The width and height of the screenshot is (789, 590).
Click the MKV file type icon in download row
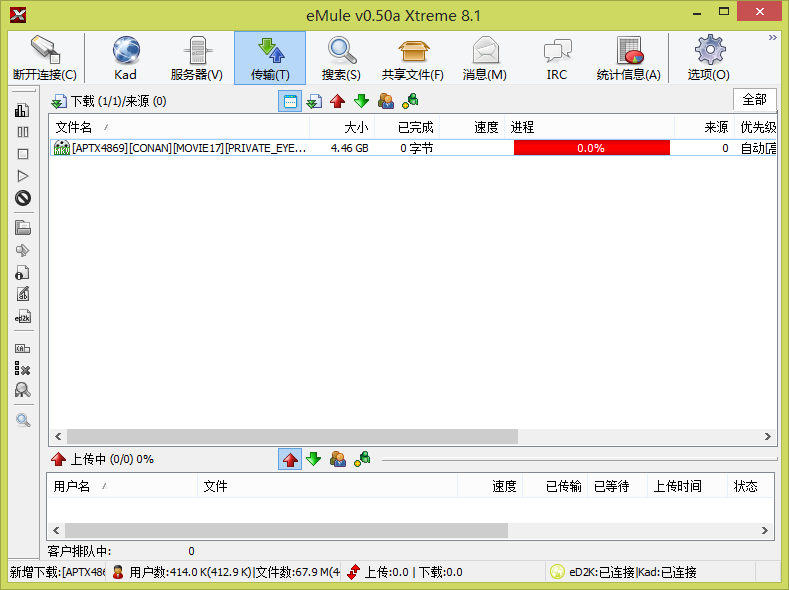coord(61,148)
